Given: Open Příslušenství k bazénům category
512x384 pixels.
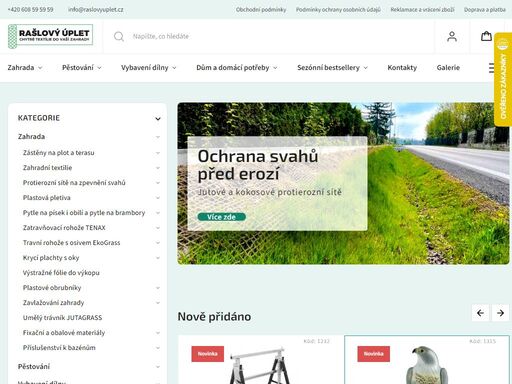Looking at the screenshot, I should coord(59,348).
